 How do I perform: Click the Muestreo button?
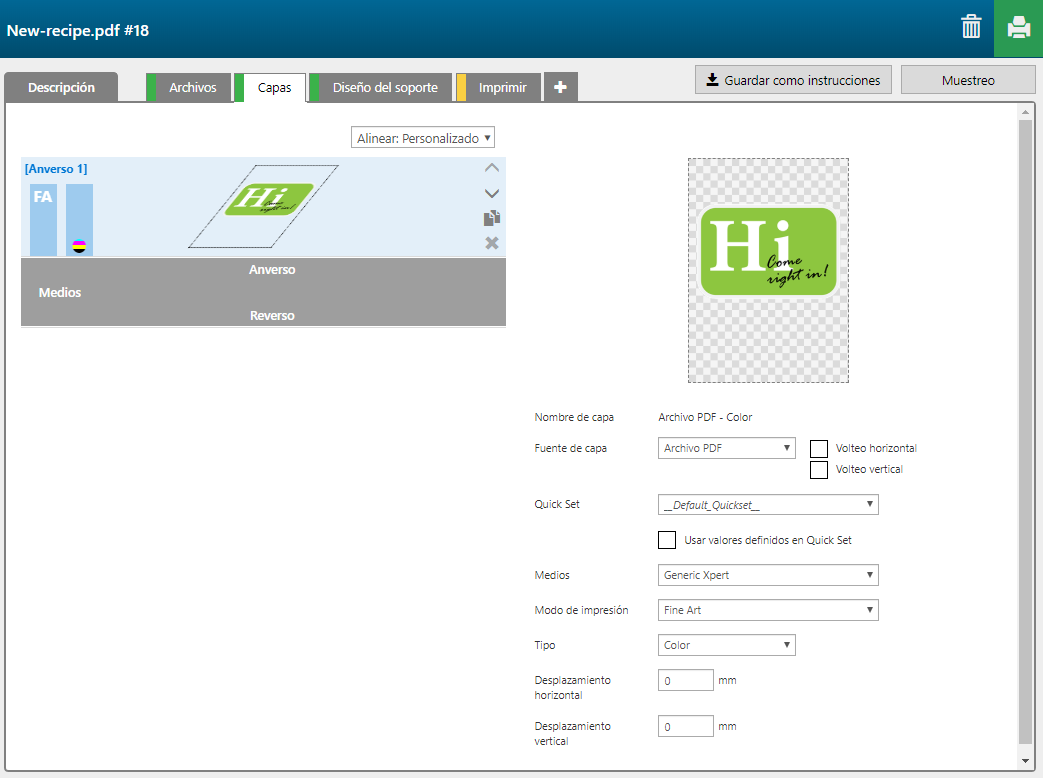(968, 80)
